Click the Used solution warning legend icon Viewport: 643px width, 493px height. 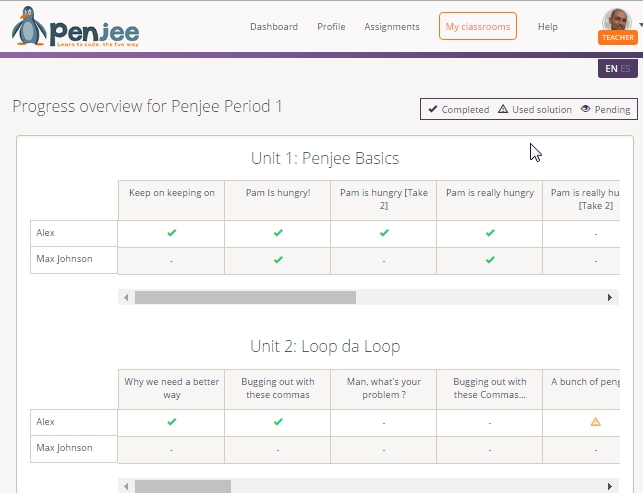coord(503,109)
